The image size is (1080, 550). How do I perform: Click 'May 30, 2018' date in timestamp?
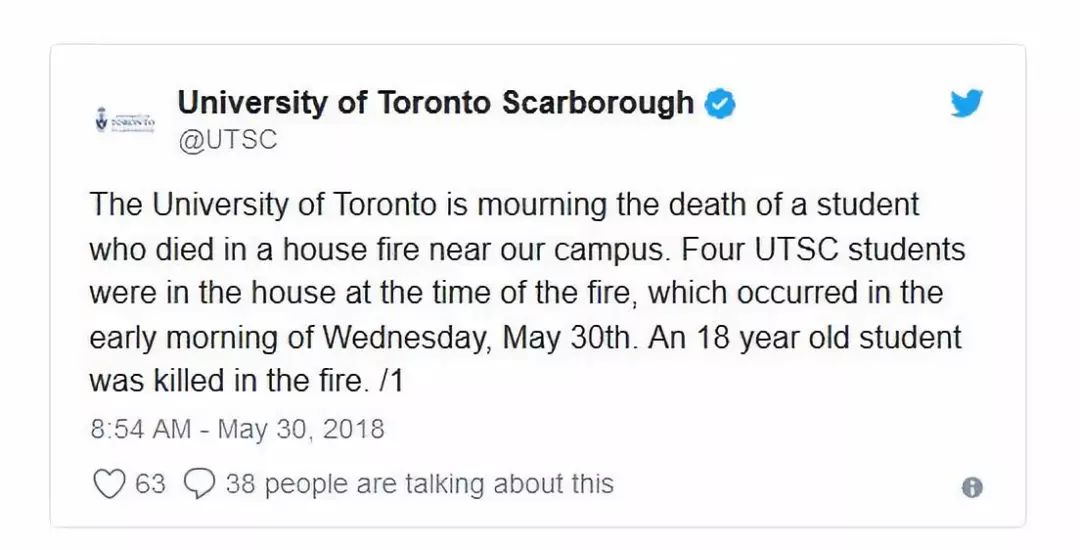tap(301, 429)
